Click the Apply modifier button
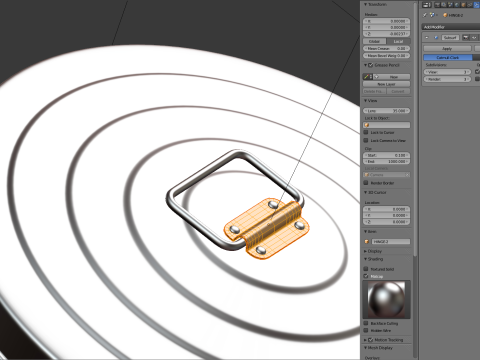Screen dimensions: 480x360 pos(447,49)
